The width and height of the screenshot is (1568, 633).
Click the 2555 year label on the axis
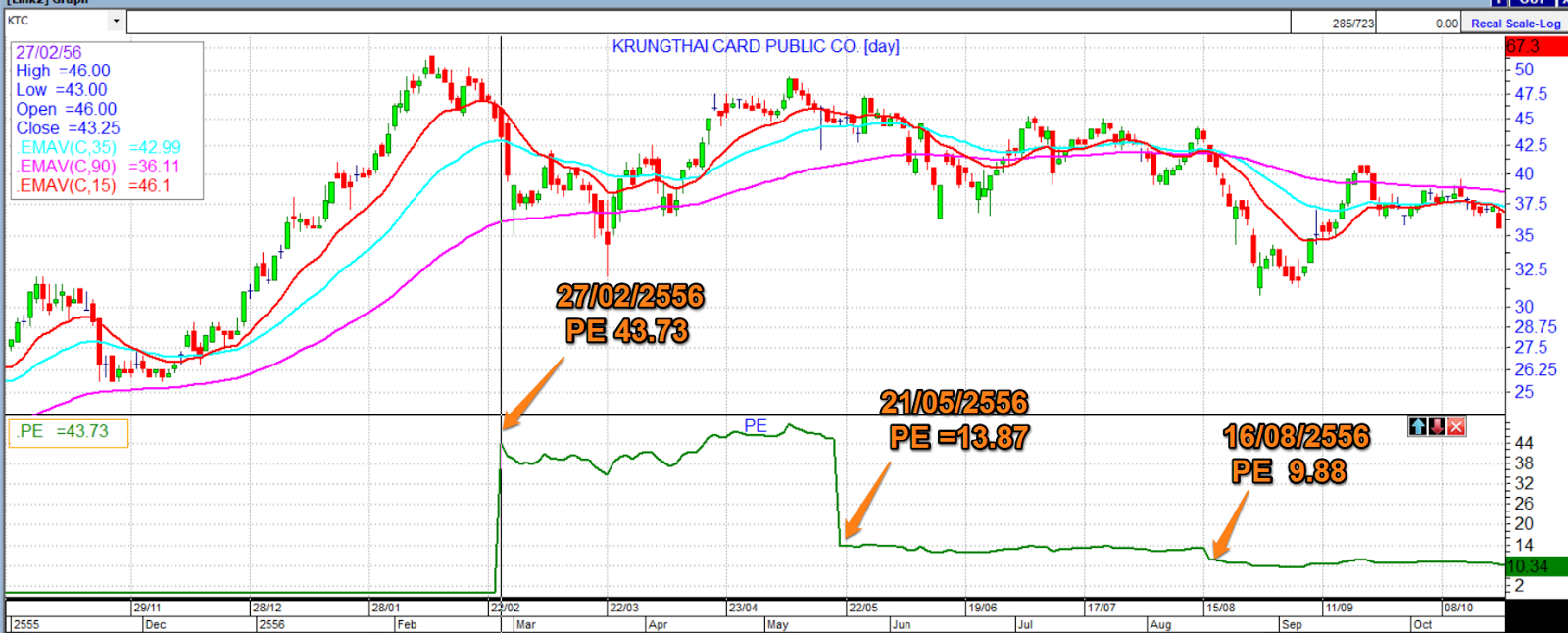26,625
